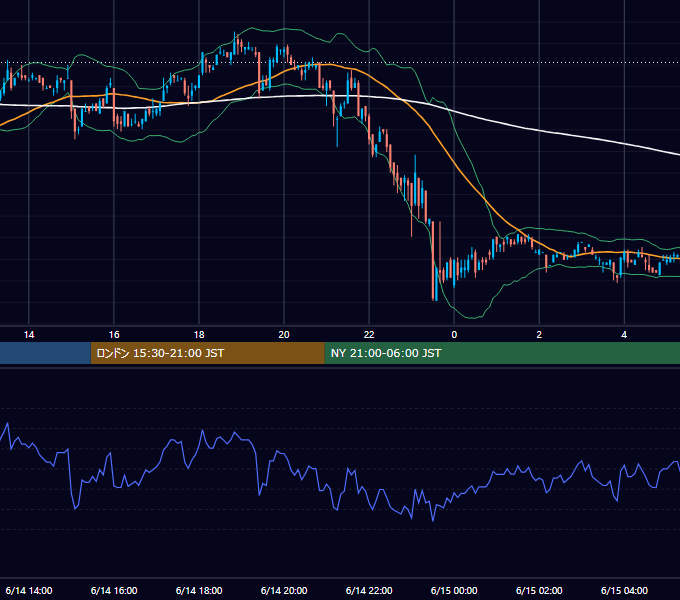680x600 pixels.
Task: Click the 6/14 20:00 date label
Action: point(284,590)
